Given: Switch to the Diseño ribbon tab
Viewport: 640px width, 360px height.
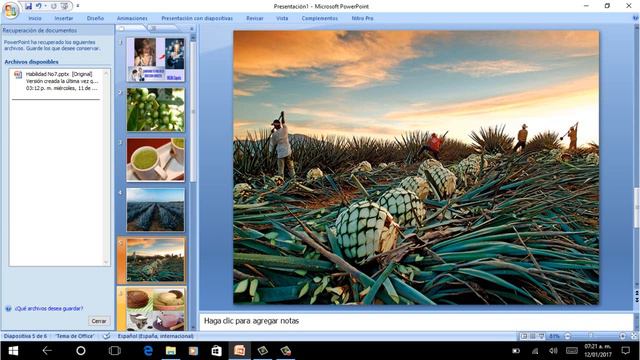Looking at the screenshot, I should (x=95, y=18).
